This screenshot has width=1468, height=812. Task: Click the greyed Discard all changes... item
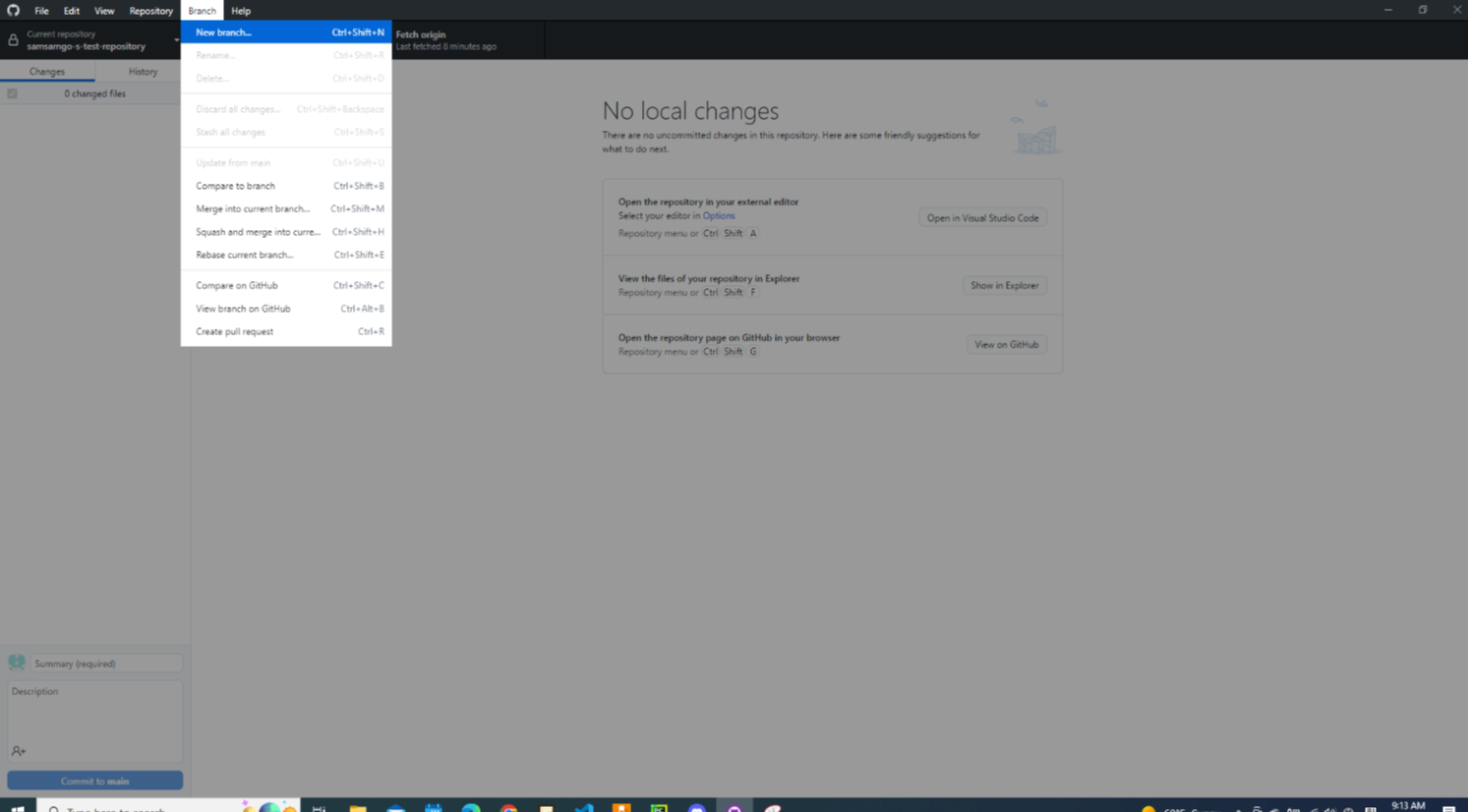coord(286,109)
